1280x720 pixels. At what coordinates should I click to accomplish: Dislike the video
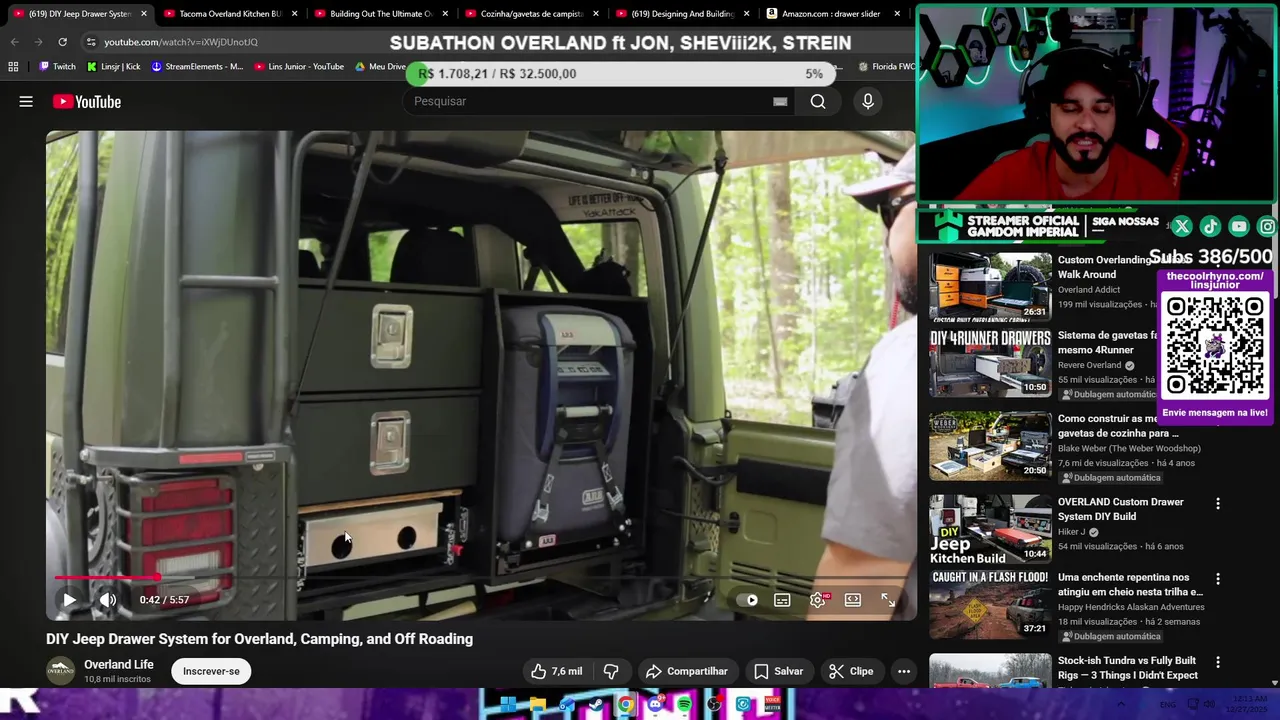click(611, 671)
